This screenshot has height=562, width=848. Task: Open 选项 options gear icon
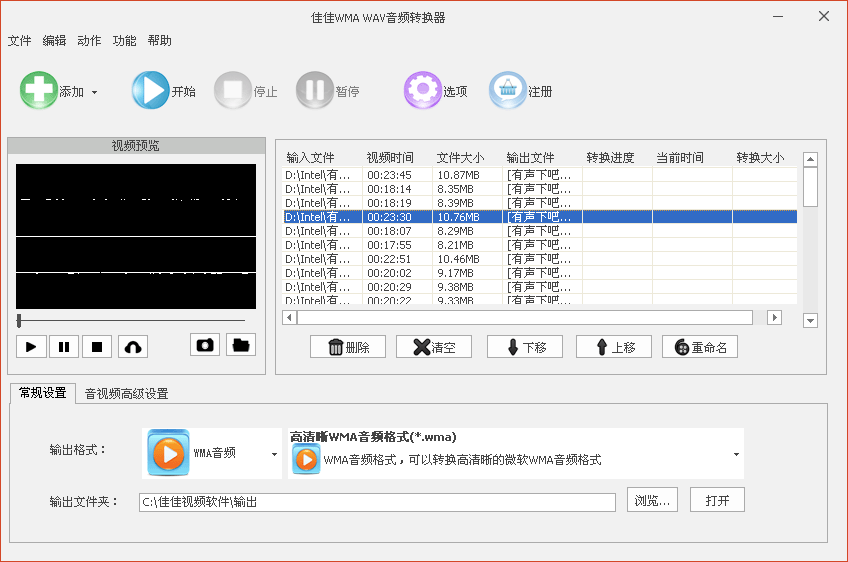(423, 90)
